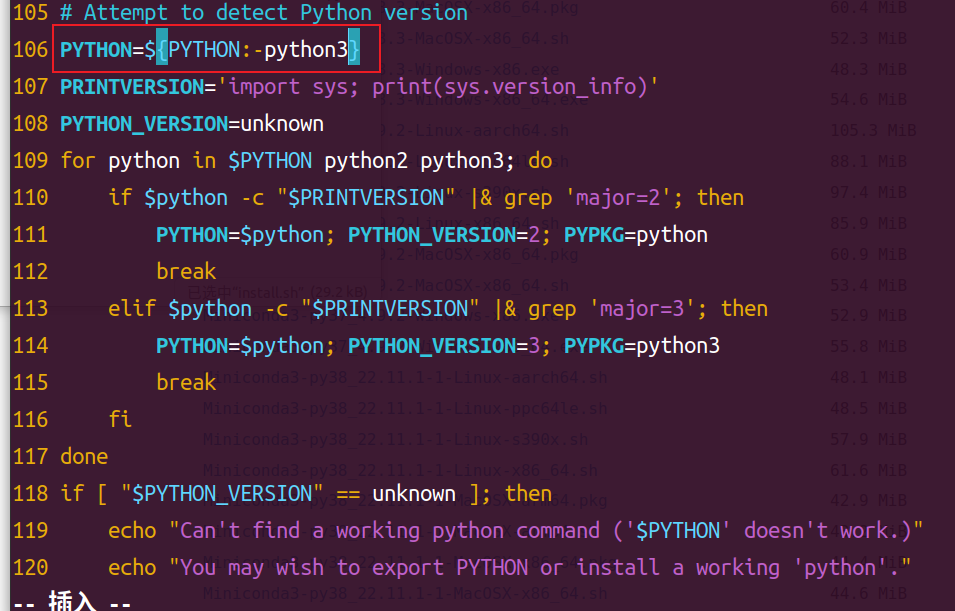
Task: Click "$PYTHON_VERSION" string on line 118
Action: point(222,493)
